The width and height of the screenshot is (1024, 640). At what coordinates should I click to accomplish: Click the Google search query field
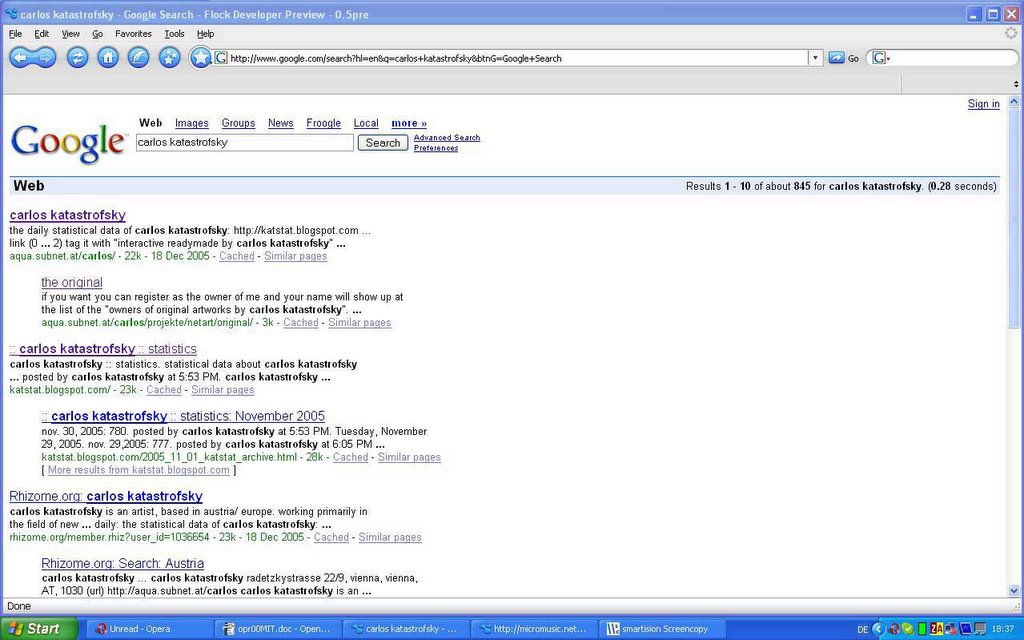[x=245, y=142]
